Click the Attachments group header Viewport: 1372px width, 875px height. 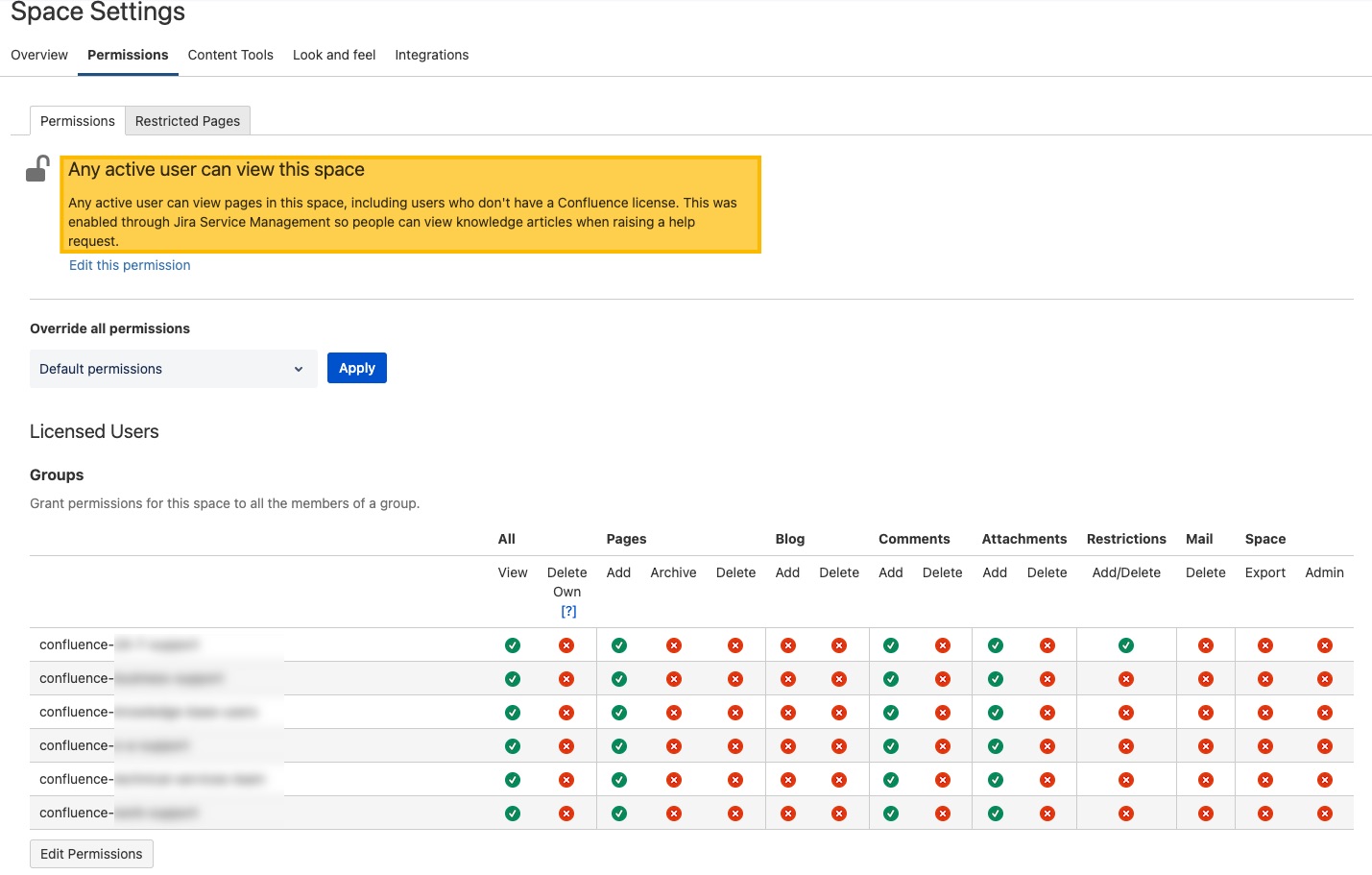1024,539
